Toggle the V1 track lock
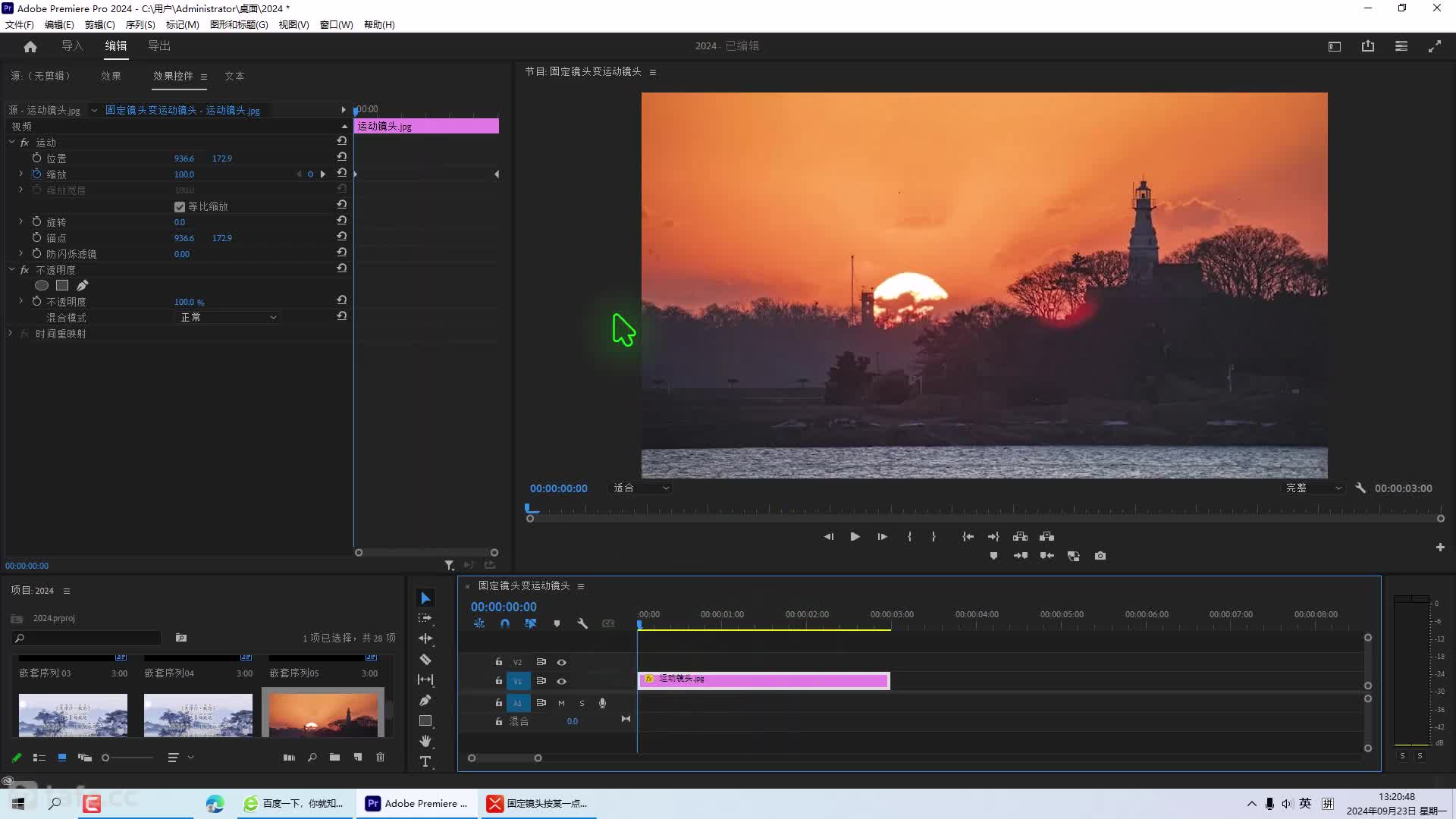1456x819 pixels. pos(499,681)
